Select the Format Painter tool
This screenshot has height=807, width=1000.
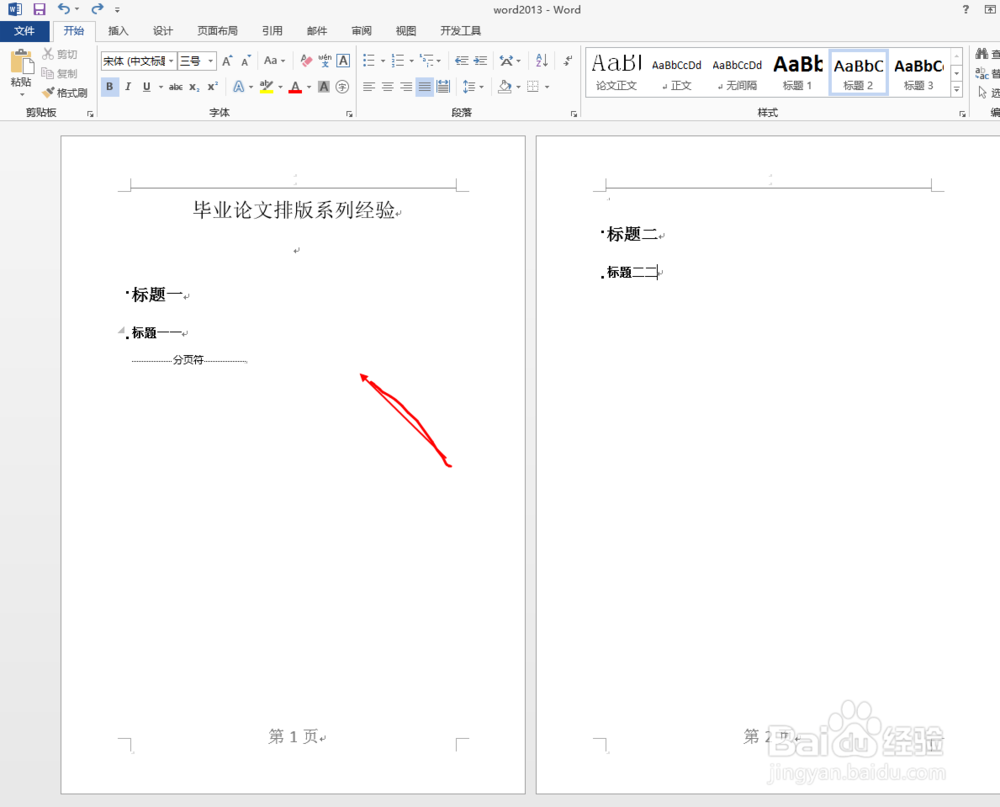pyautogui.click(x=66, y=93)
